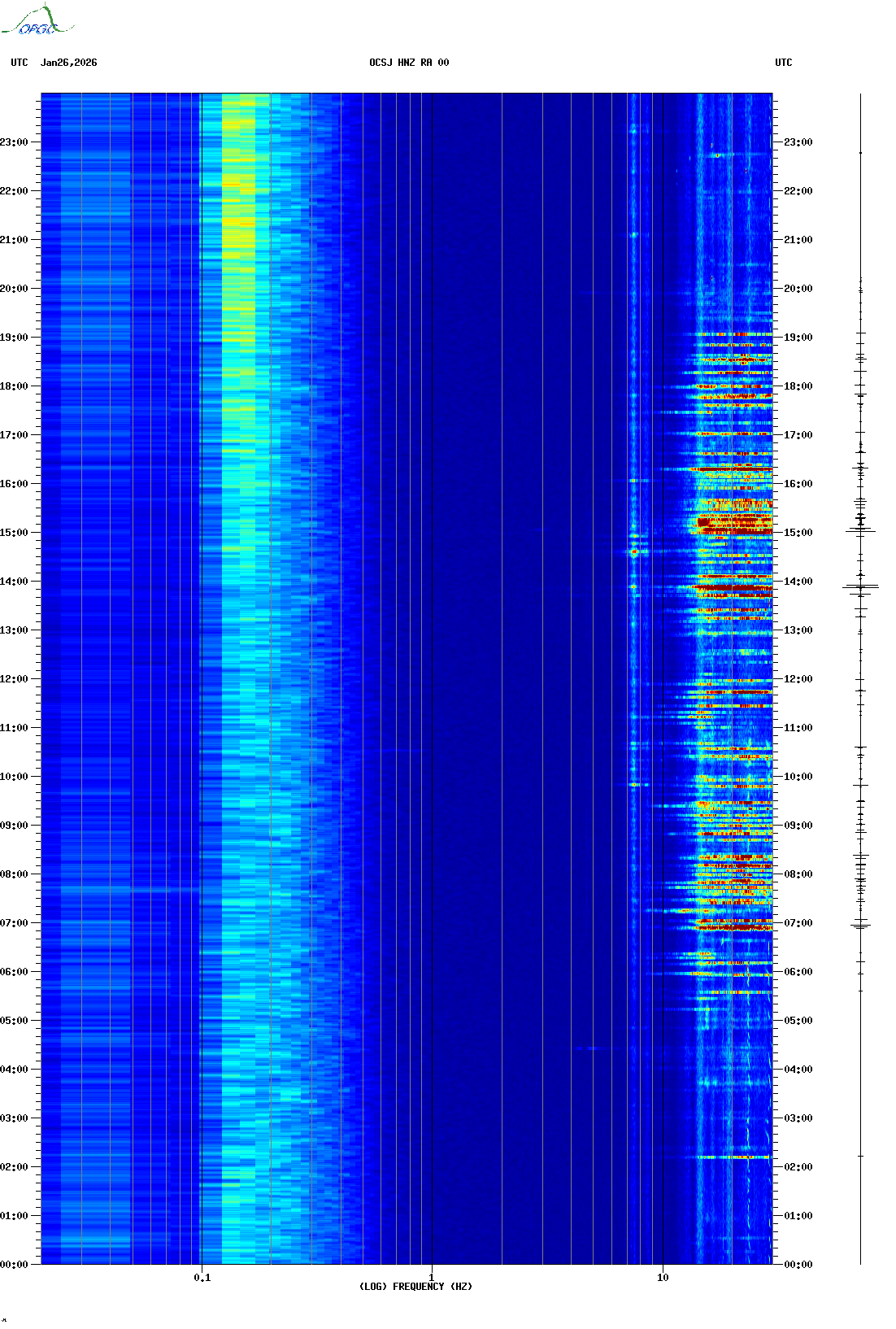Click the 14:00 time label on right axis
The height and width of the screenshot is (1329, 896).
[798, 582]
